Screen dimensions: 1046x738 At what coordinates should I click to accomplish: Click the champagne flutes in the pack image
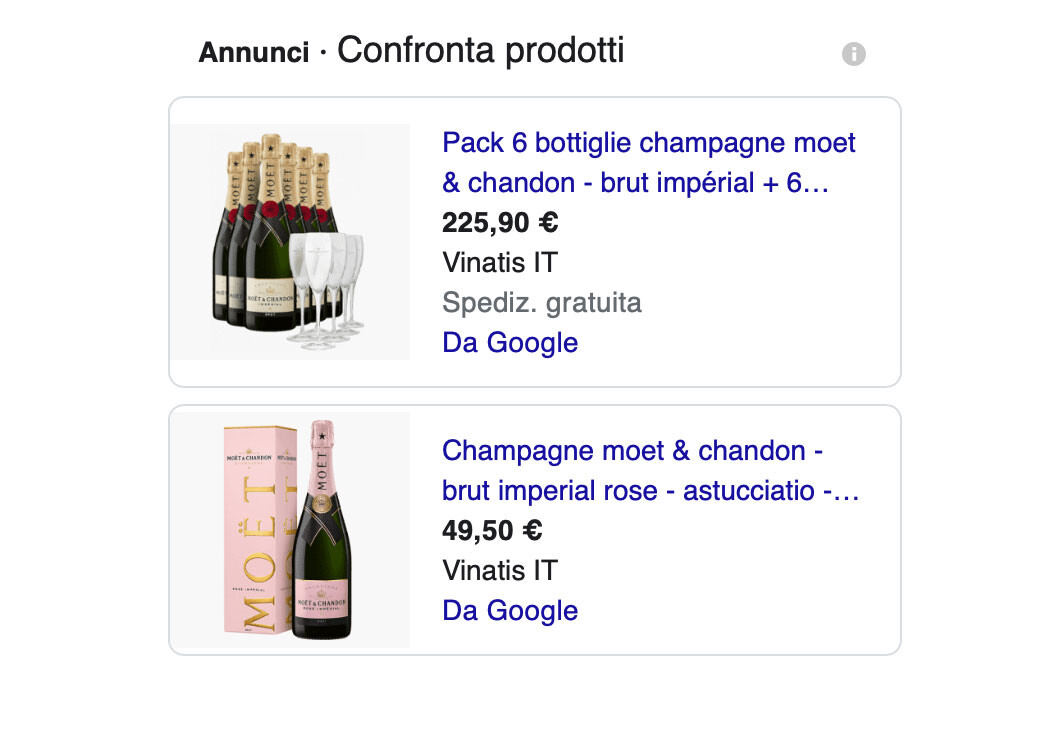coord(327,288)
